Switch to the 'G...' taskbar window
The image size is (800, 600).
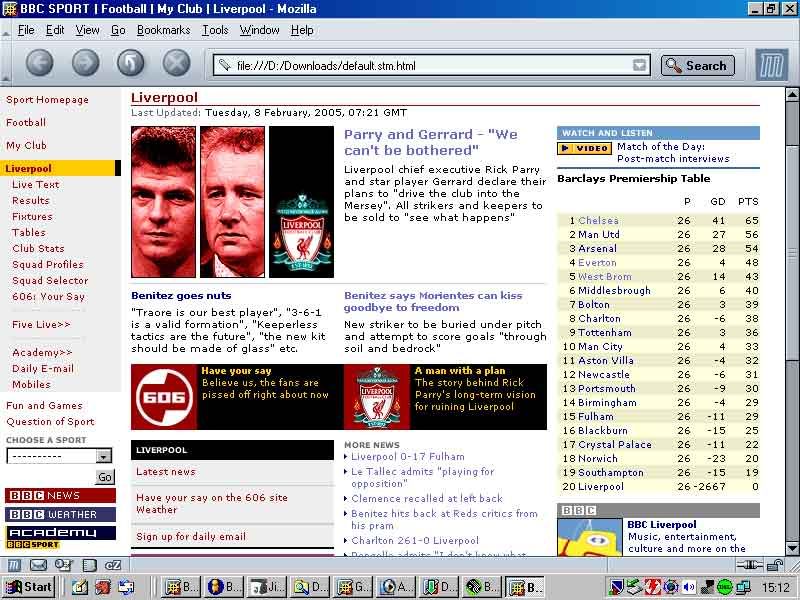(354, 587)
